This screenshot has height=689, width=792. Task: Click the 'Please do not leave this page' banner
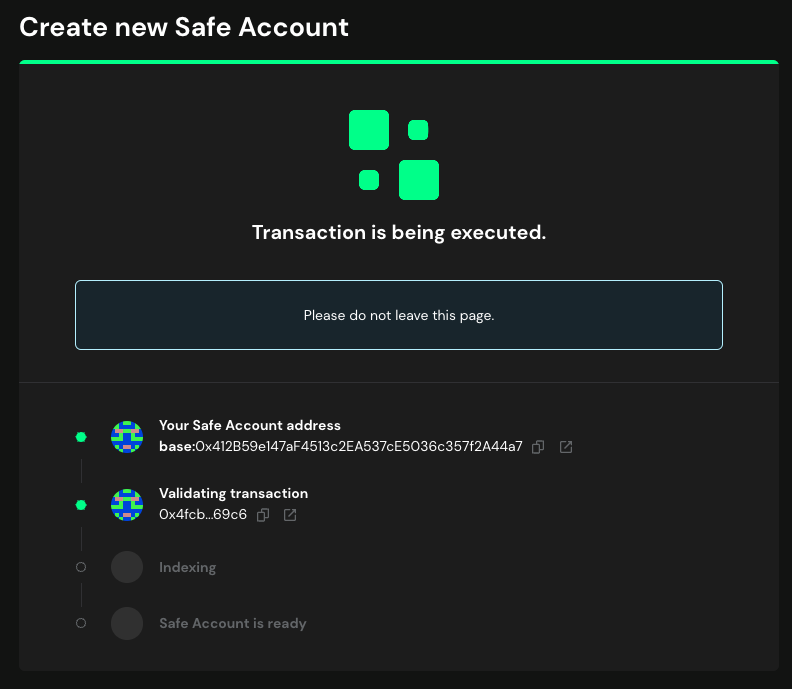coord(398,315)
